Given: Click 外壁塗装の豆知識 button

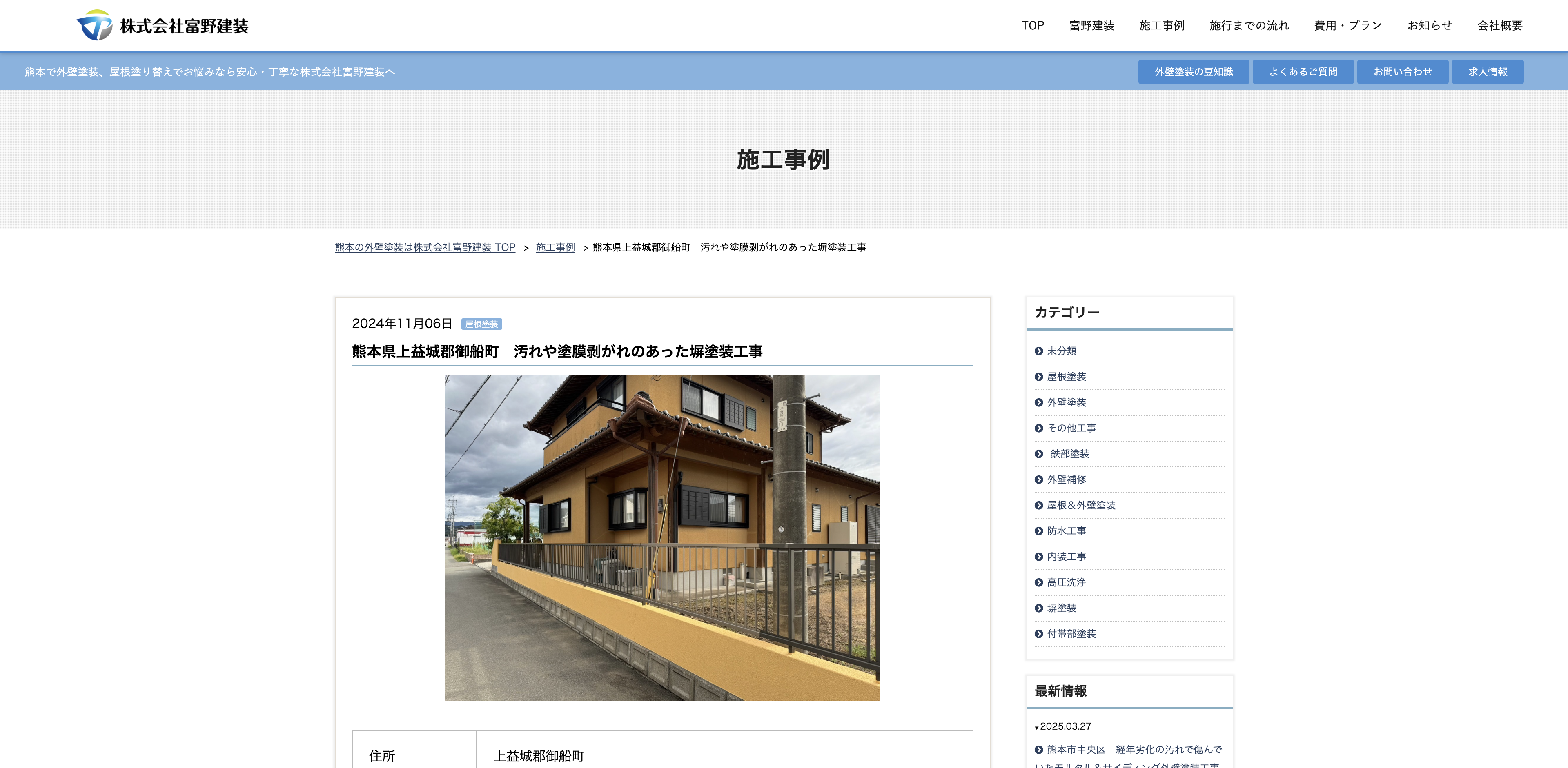Looking at the screenshot, I should [1193, 72].
